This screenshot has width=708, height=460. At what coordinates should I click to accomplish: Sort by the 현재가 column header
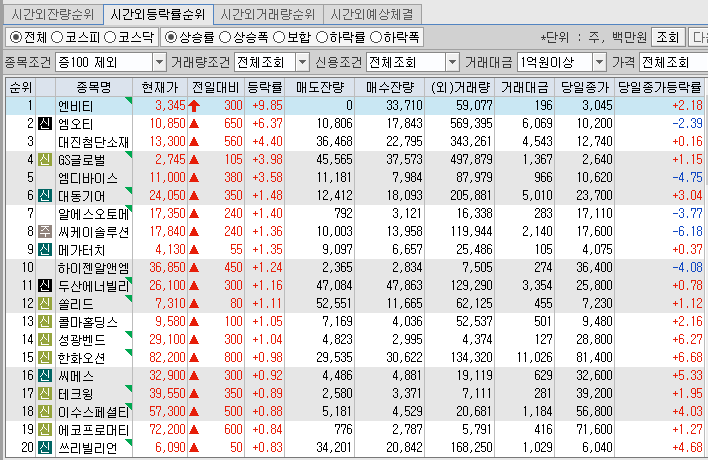[x=160, y=87]
